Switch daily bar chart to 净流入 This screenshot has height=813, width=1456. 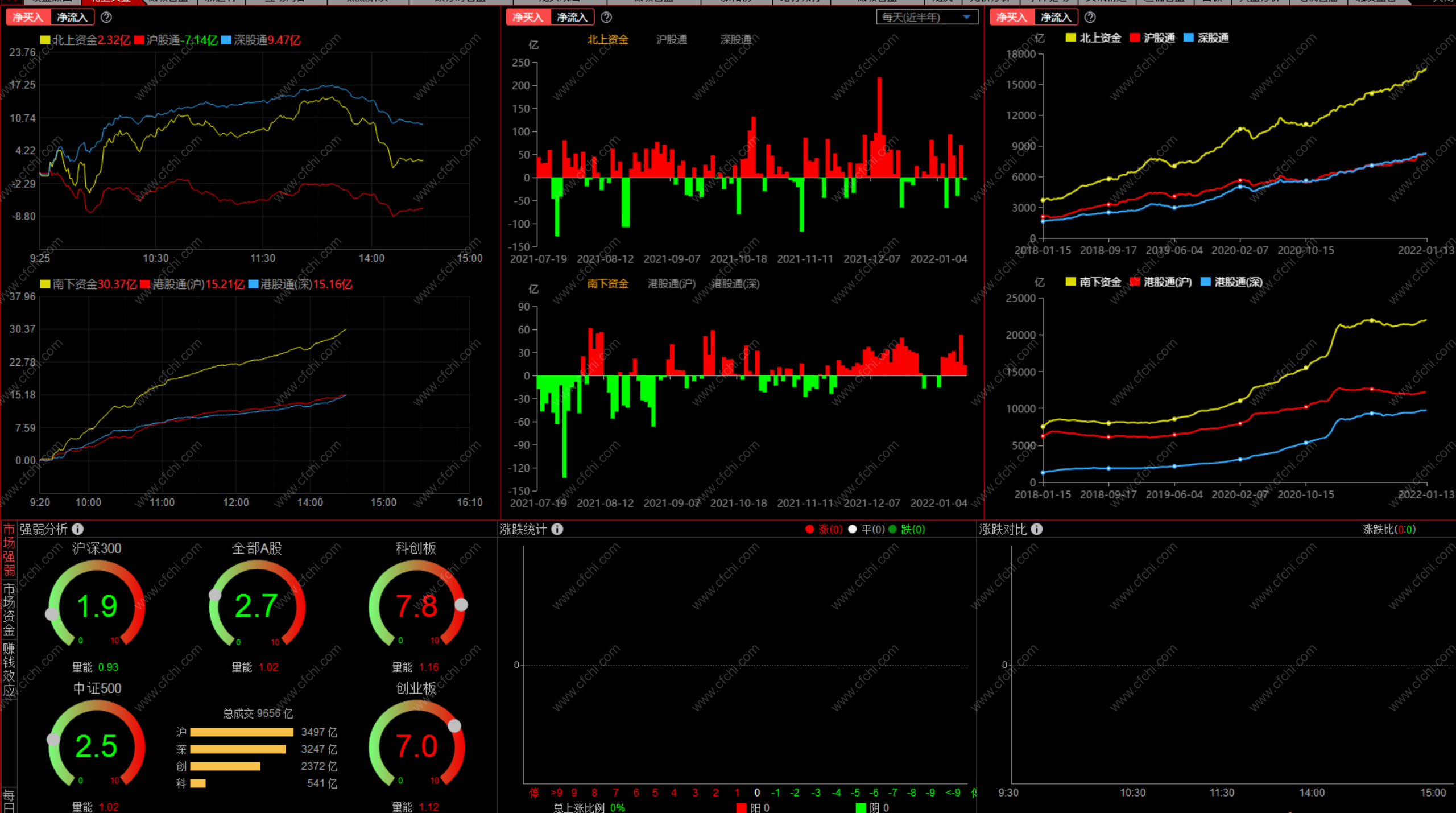[x=572, y=18]
